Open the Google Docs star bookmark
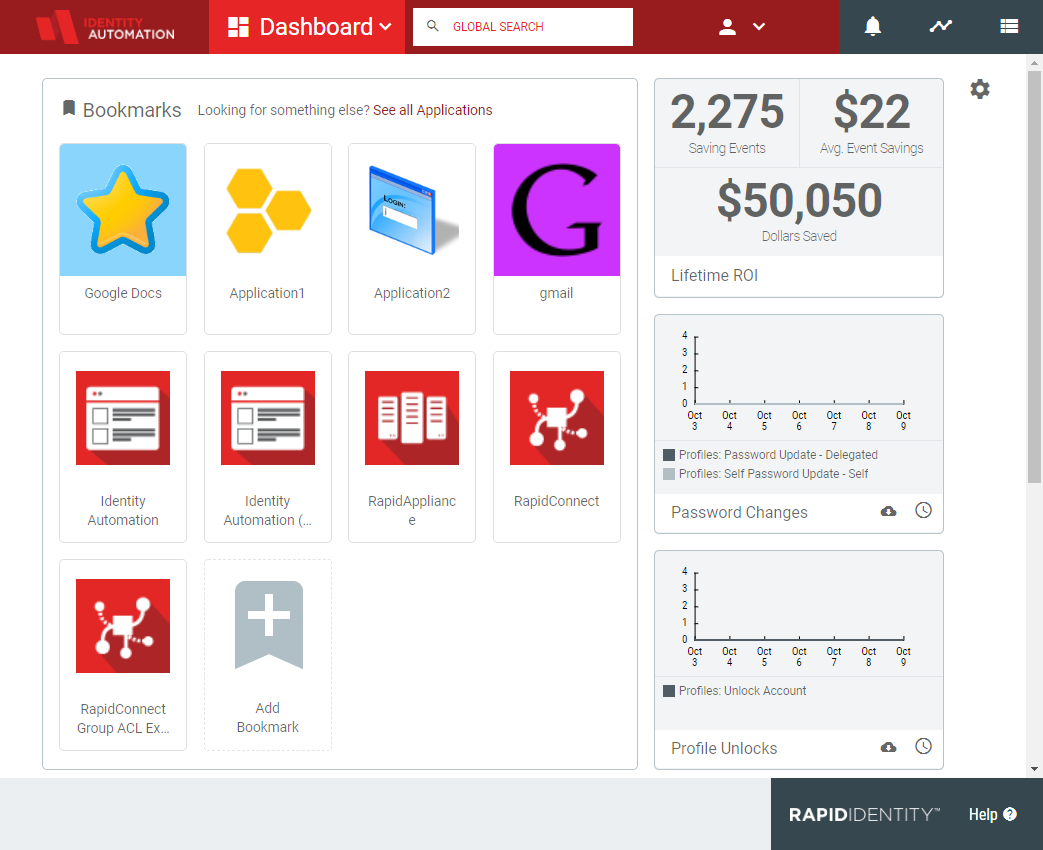 coord(123,238)
